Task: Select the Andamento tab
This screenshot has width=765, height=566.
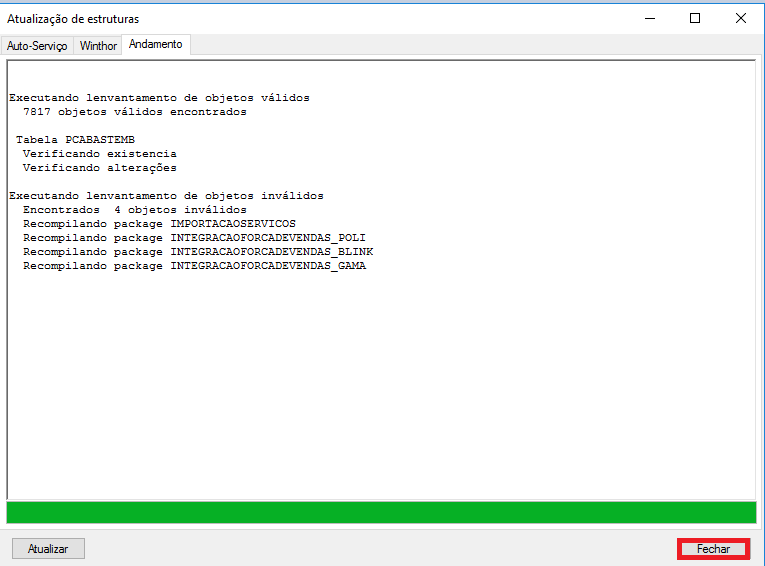Action: click(156, 44)
